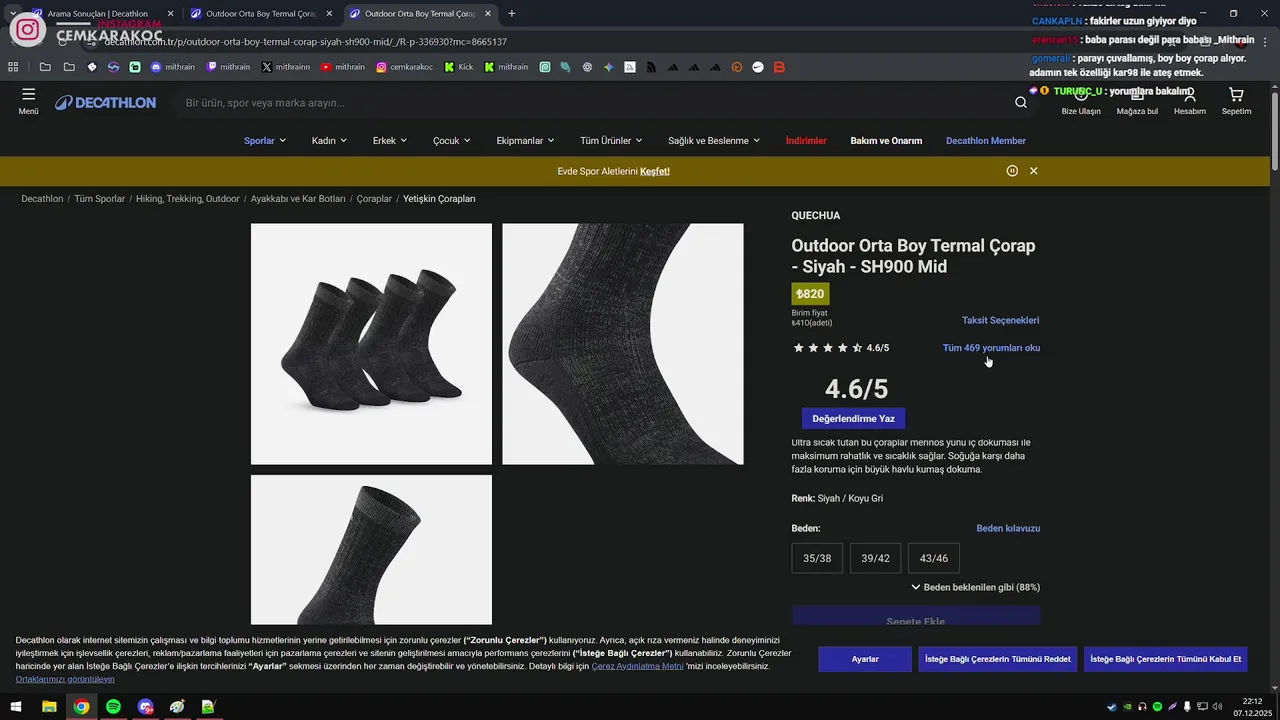Click Değerlendirme Yaz button
Viewport: 1280px width, 720px height.
tap(853, 418)
